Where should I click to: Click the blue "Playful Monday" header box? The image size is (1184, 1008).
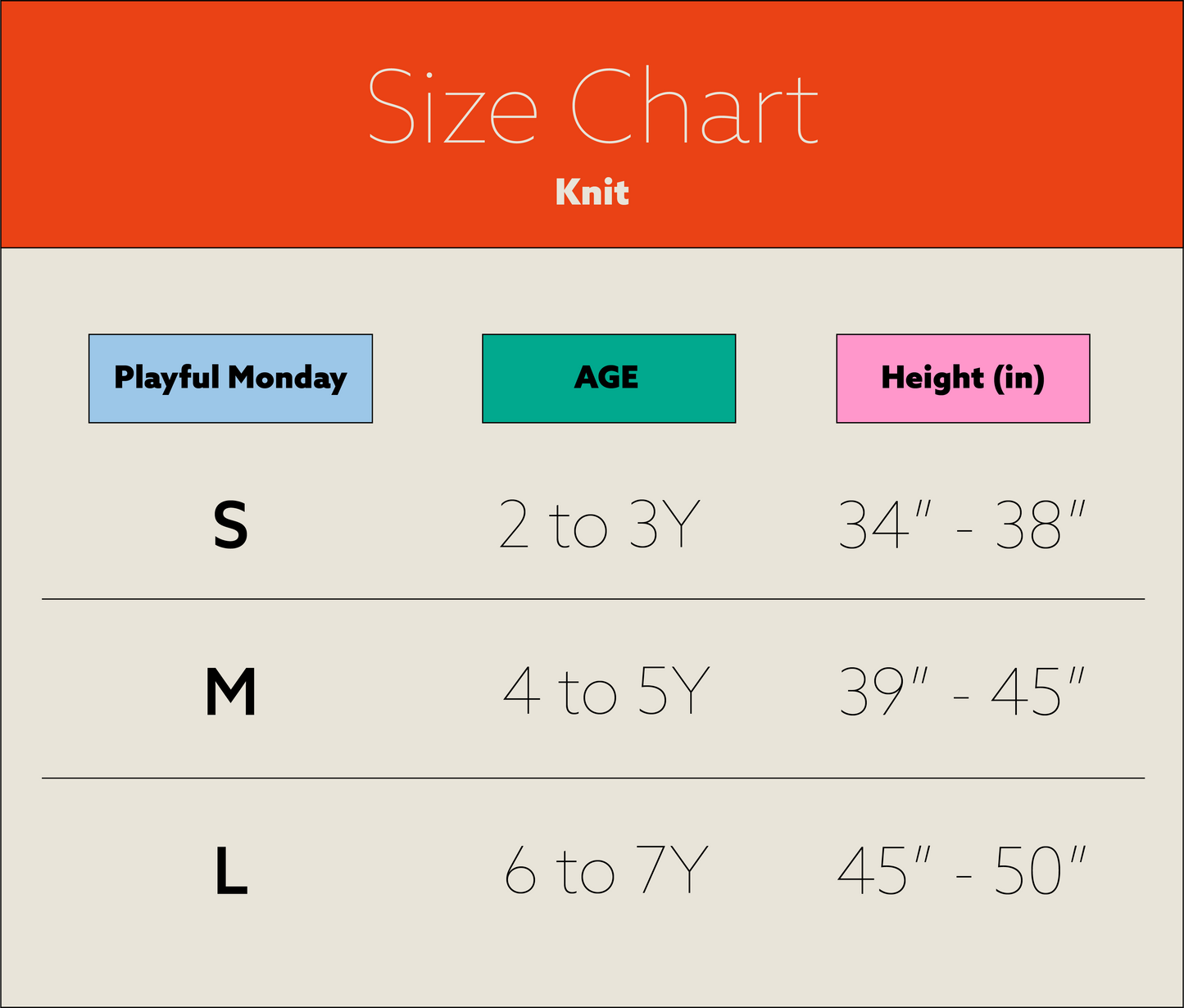click(x=230, y=379)
